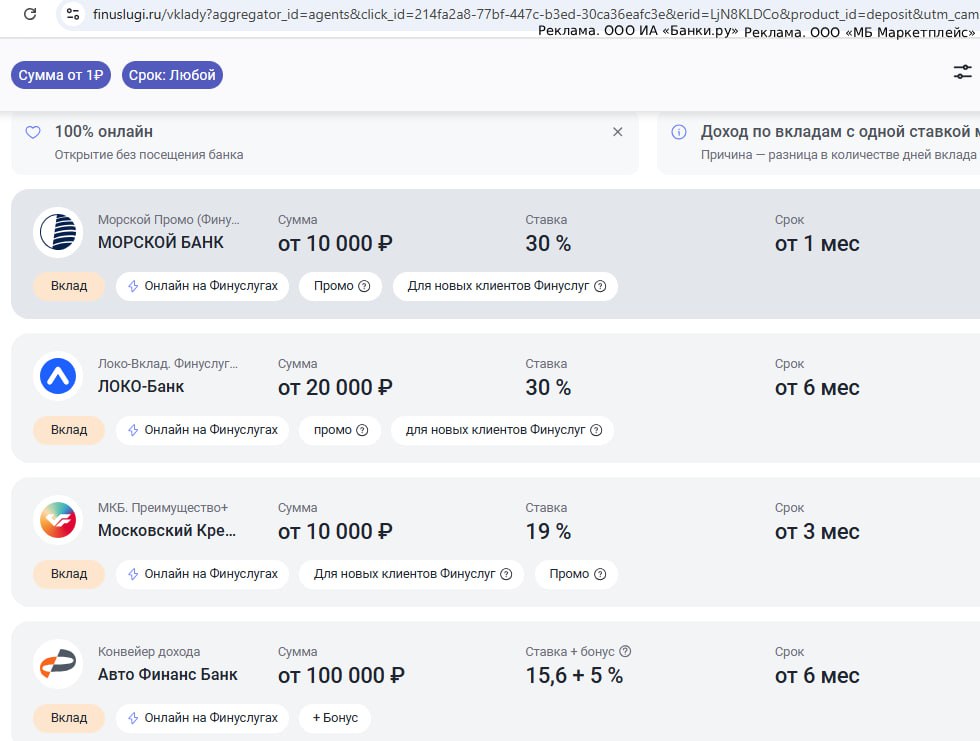
Task: Click the ЛОКО-Банк logo icon
Action: point(58,376)
